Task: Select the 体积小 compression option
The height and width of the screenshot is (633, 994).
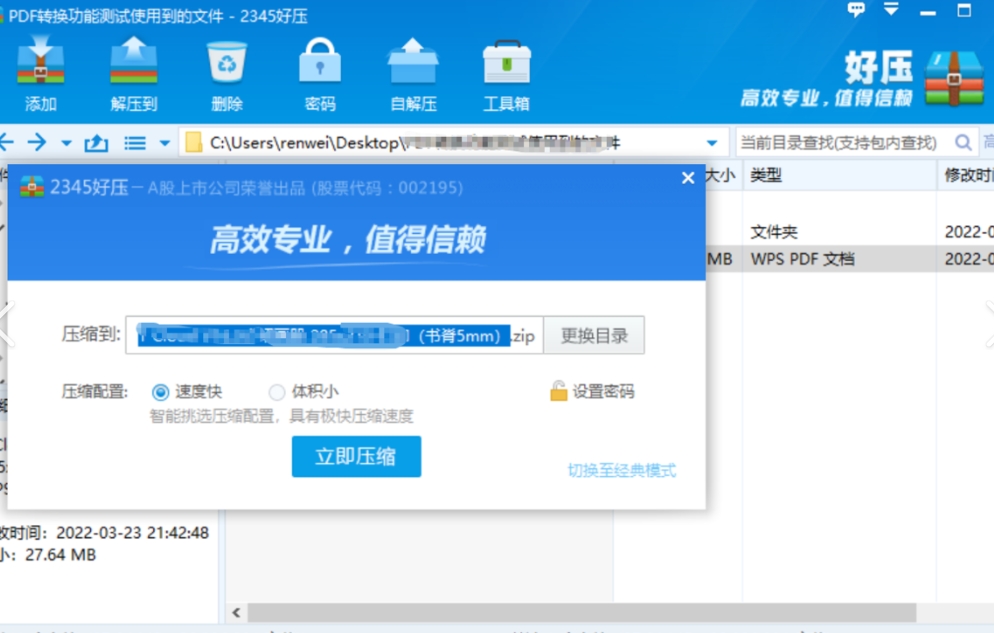Action: (277, 391)
